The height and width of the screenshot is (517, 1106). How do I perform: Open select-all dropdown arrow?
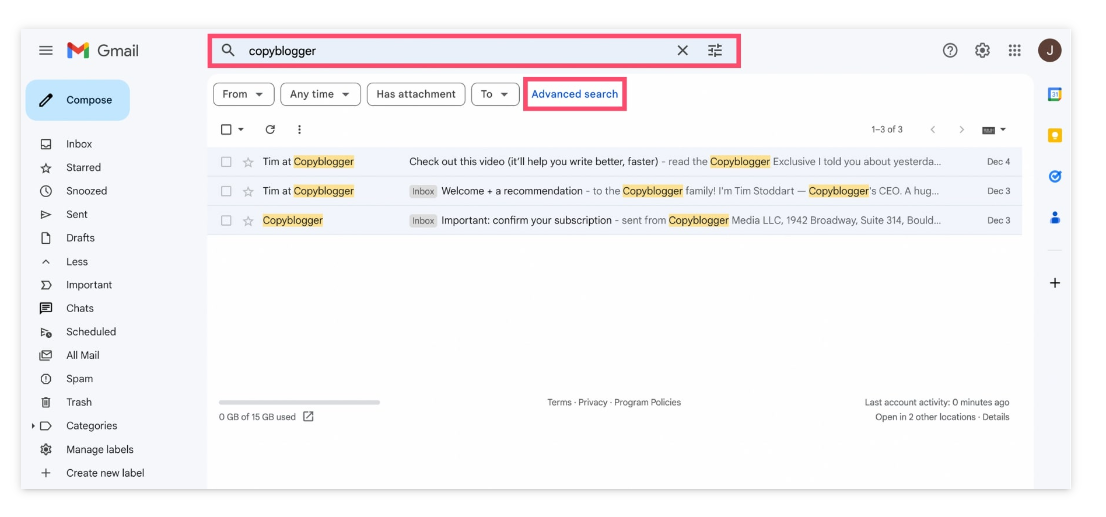tap(241, 130)
